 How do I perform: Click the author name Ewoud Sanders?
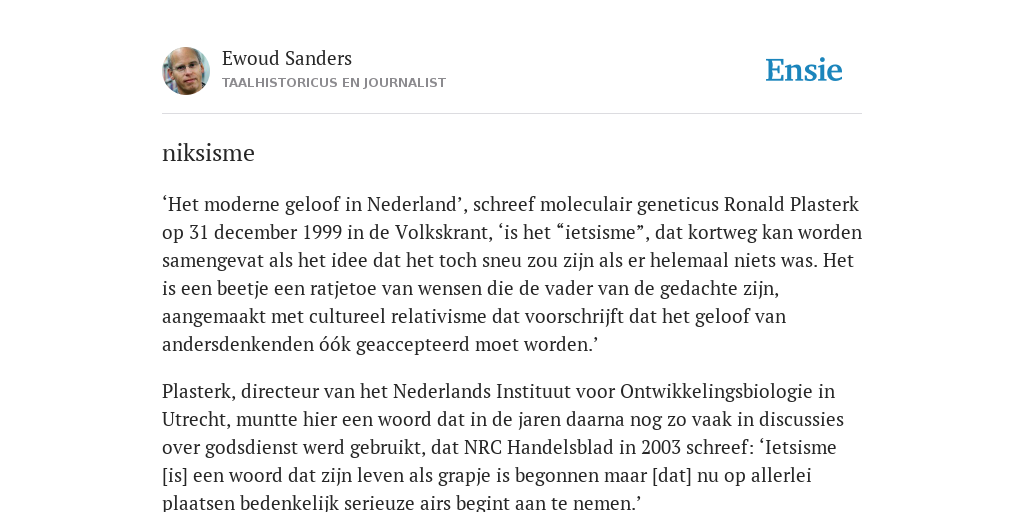click(x=287, y=59)
